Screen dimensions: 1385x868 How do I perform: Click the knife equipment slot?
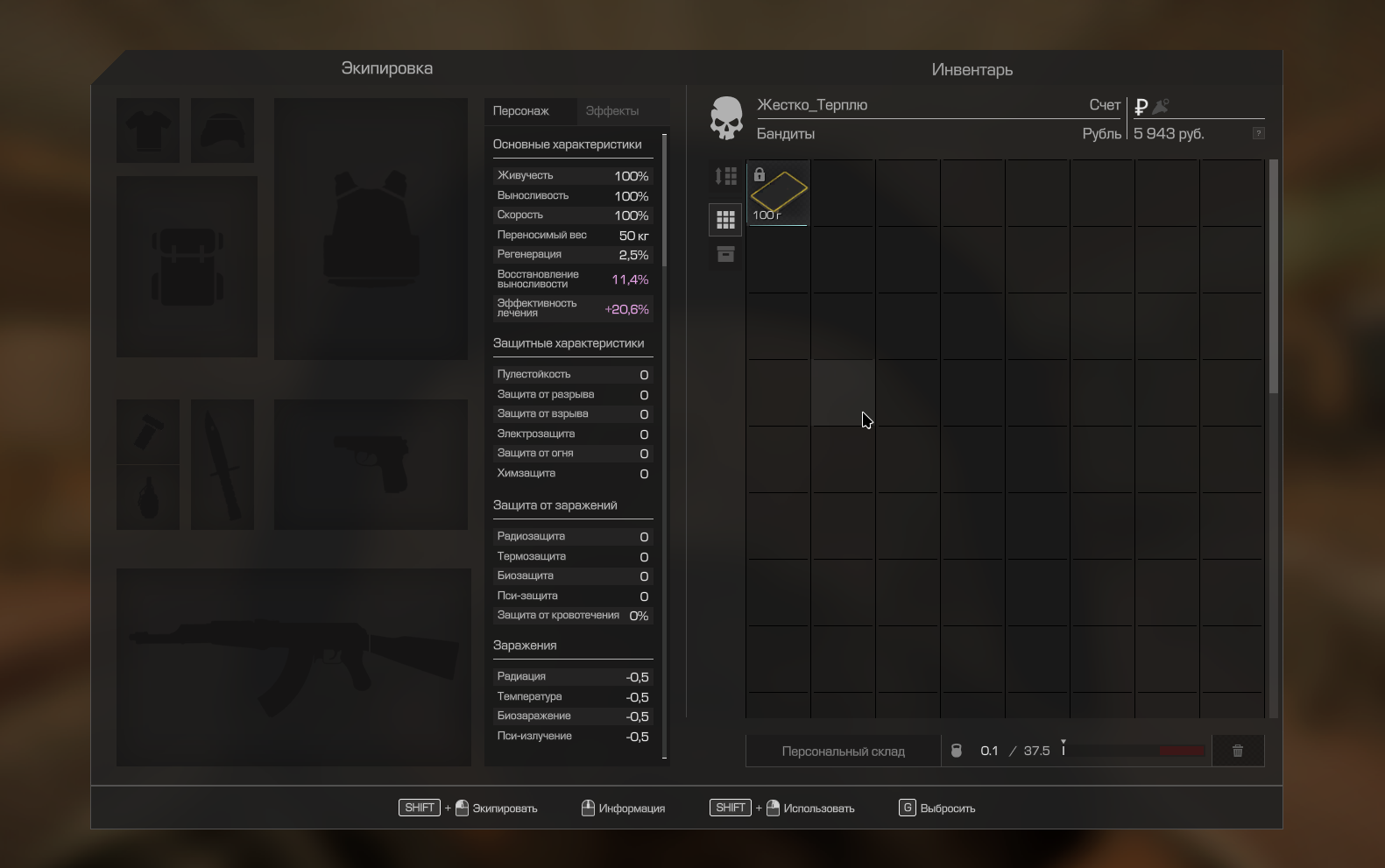(223, 464)
